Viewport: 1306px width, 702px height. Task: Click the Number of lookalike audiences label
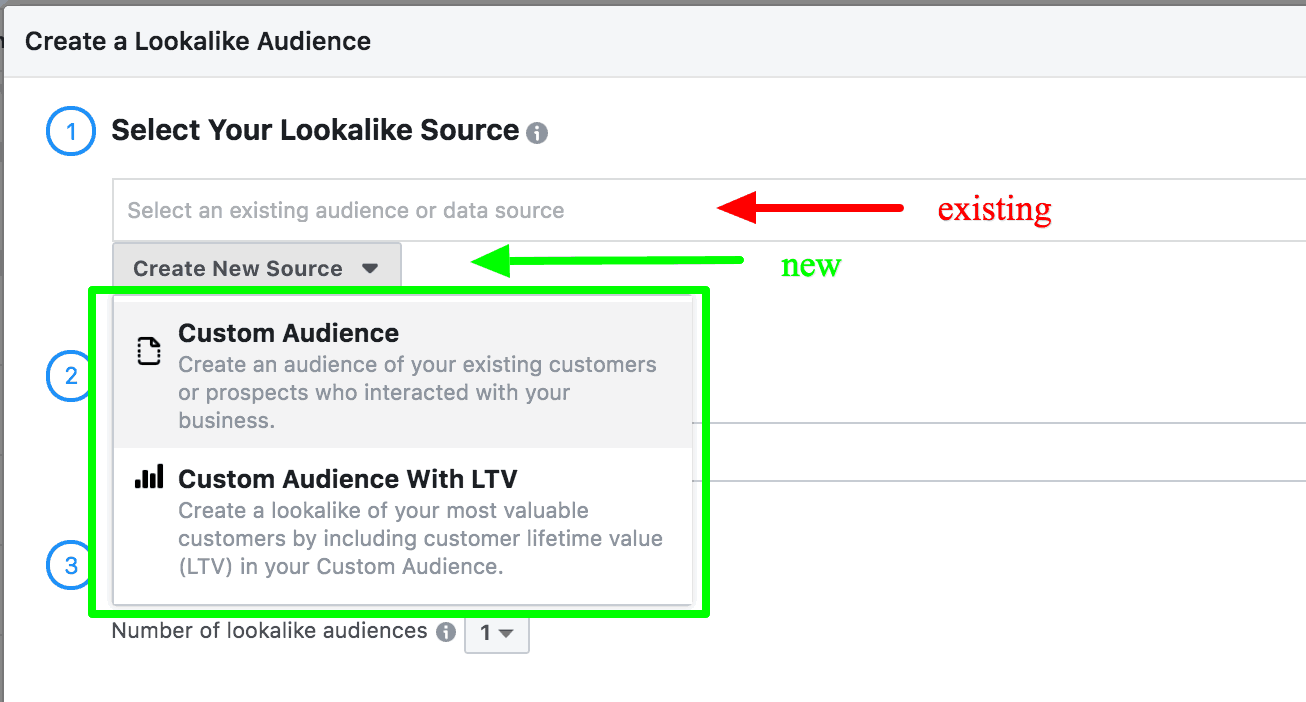(270, 631)
